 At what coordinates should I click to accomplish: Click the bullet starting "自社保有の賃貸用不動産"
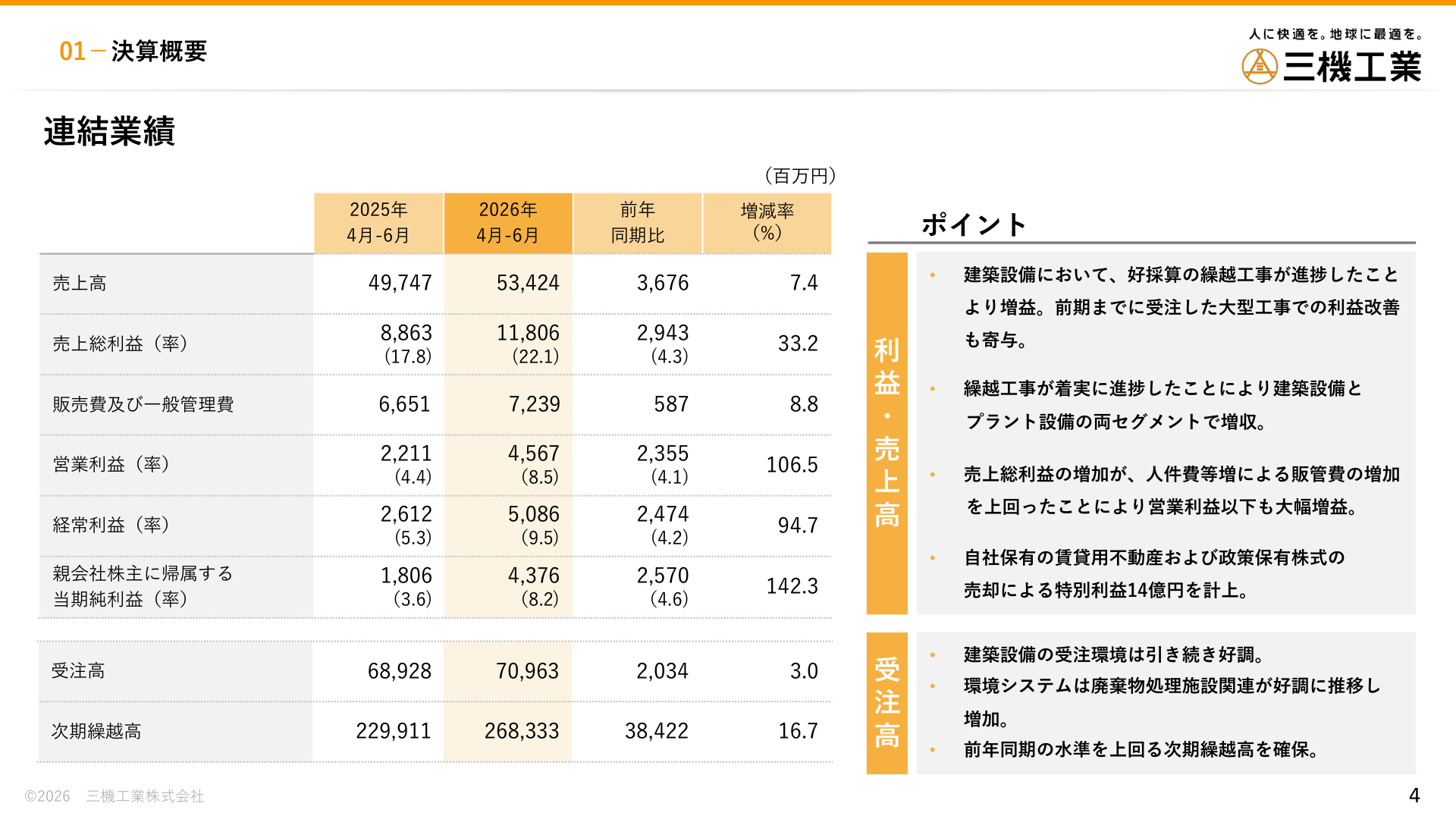pos(1154,574)
